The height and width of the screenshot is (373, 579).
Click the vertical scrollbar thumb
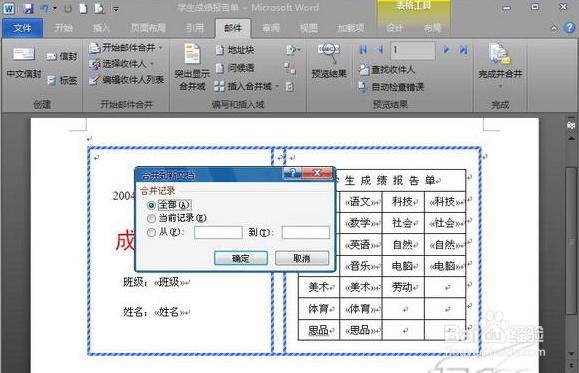coord(571,240)
